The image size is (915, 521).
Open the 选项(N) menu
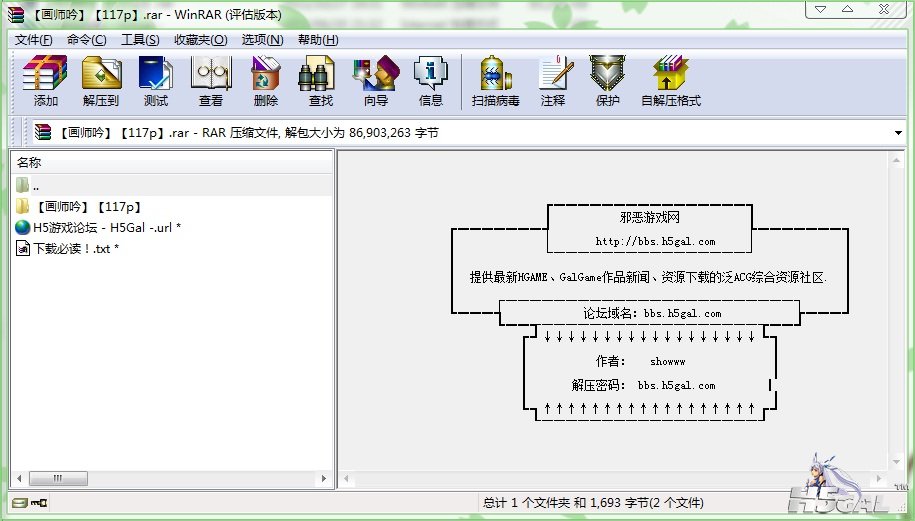(261, 40)
